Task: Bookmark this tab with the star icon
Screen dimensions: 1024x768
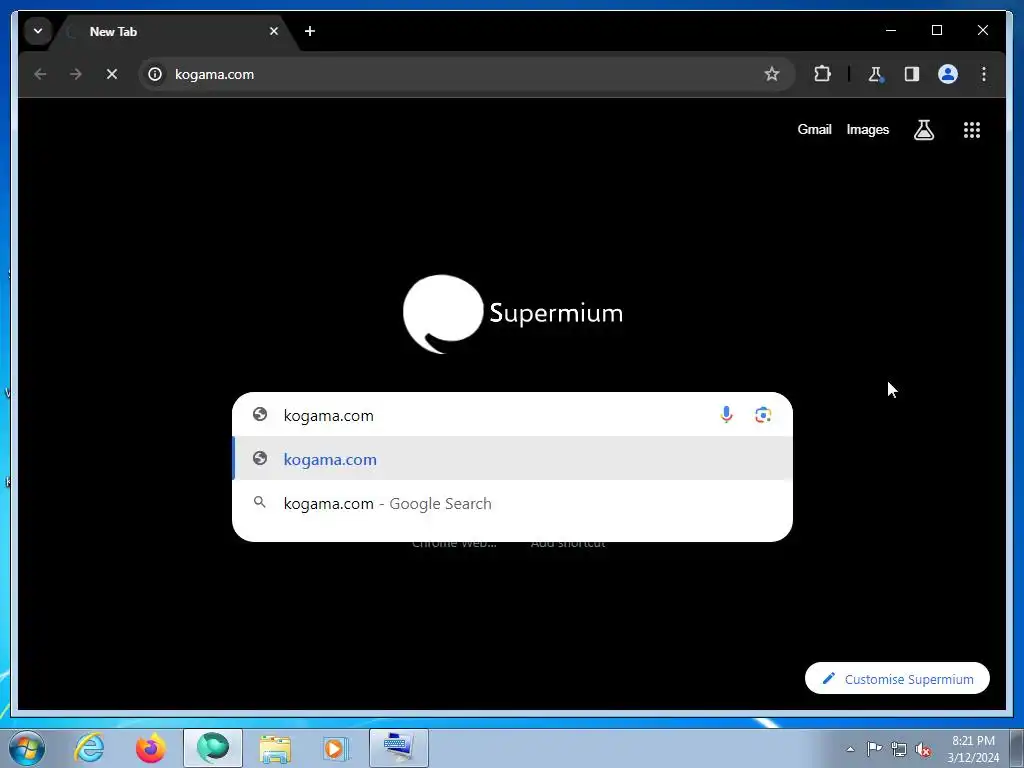Action: point(772,74)
